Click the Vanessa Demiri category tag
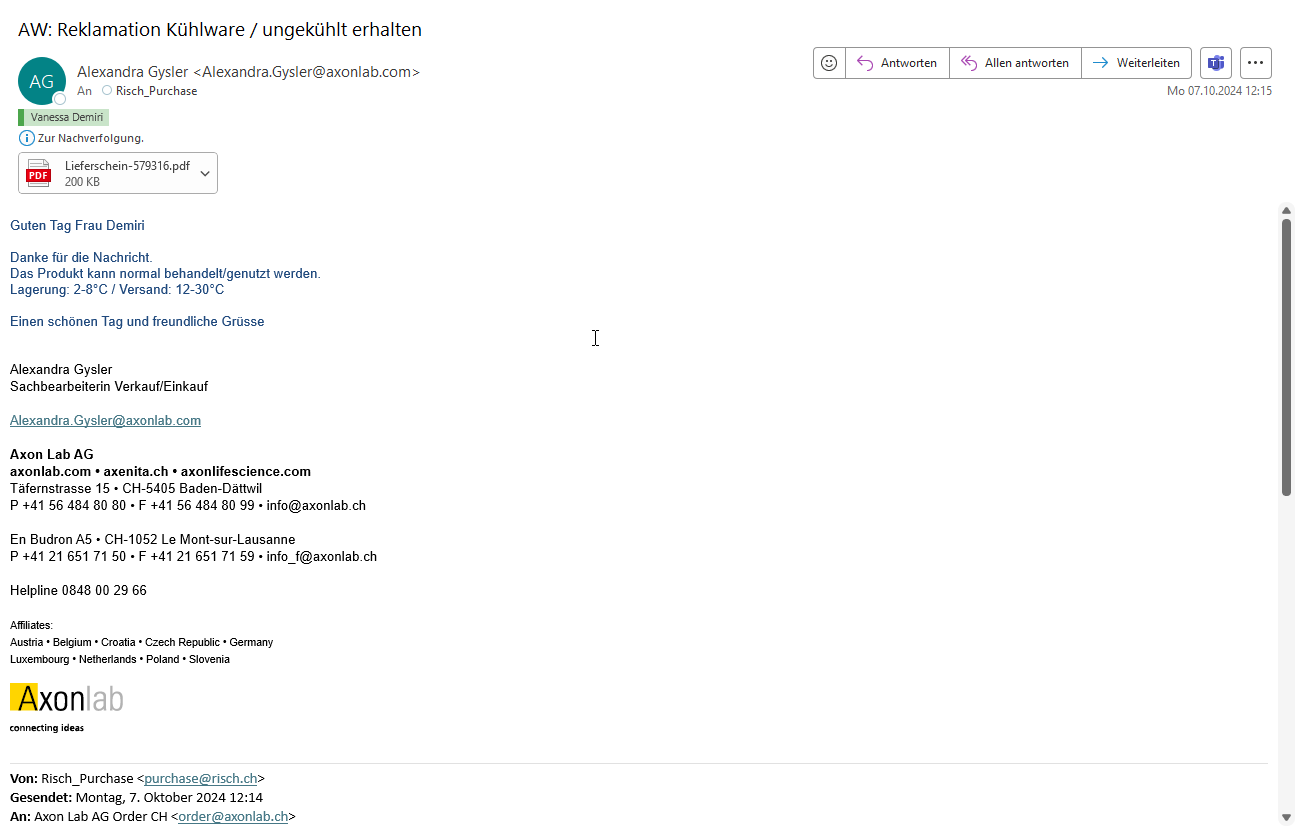The image size is (1295, 826). pos(63,117)
